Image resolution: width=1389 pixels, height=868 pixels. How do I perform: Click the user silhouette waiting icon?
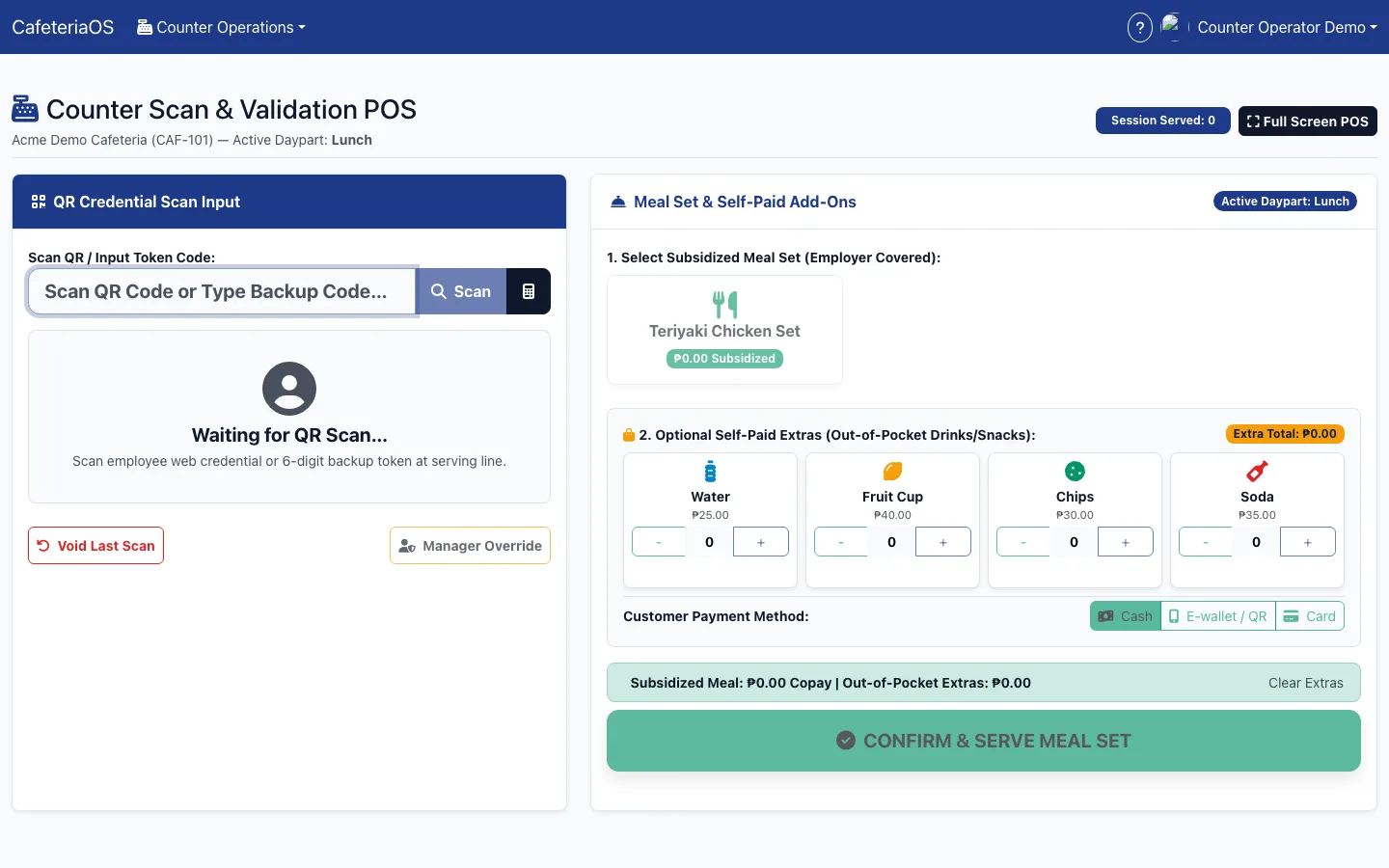[289, 389]
